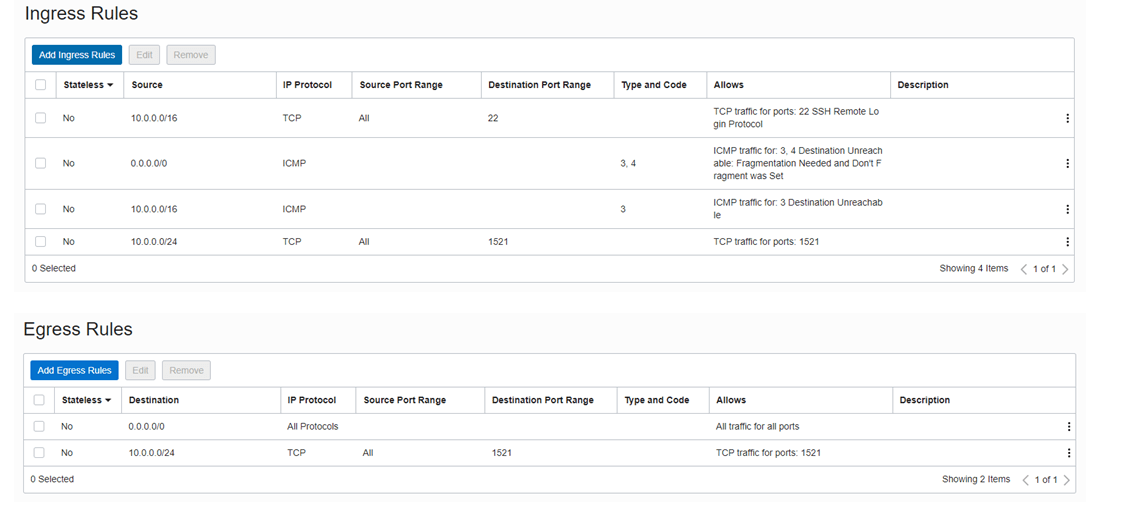Go to previous page of ingress rules
The image size is (1134, 513).
coord(1023,269)
